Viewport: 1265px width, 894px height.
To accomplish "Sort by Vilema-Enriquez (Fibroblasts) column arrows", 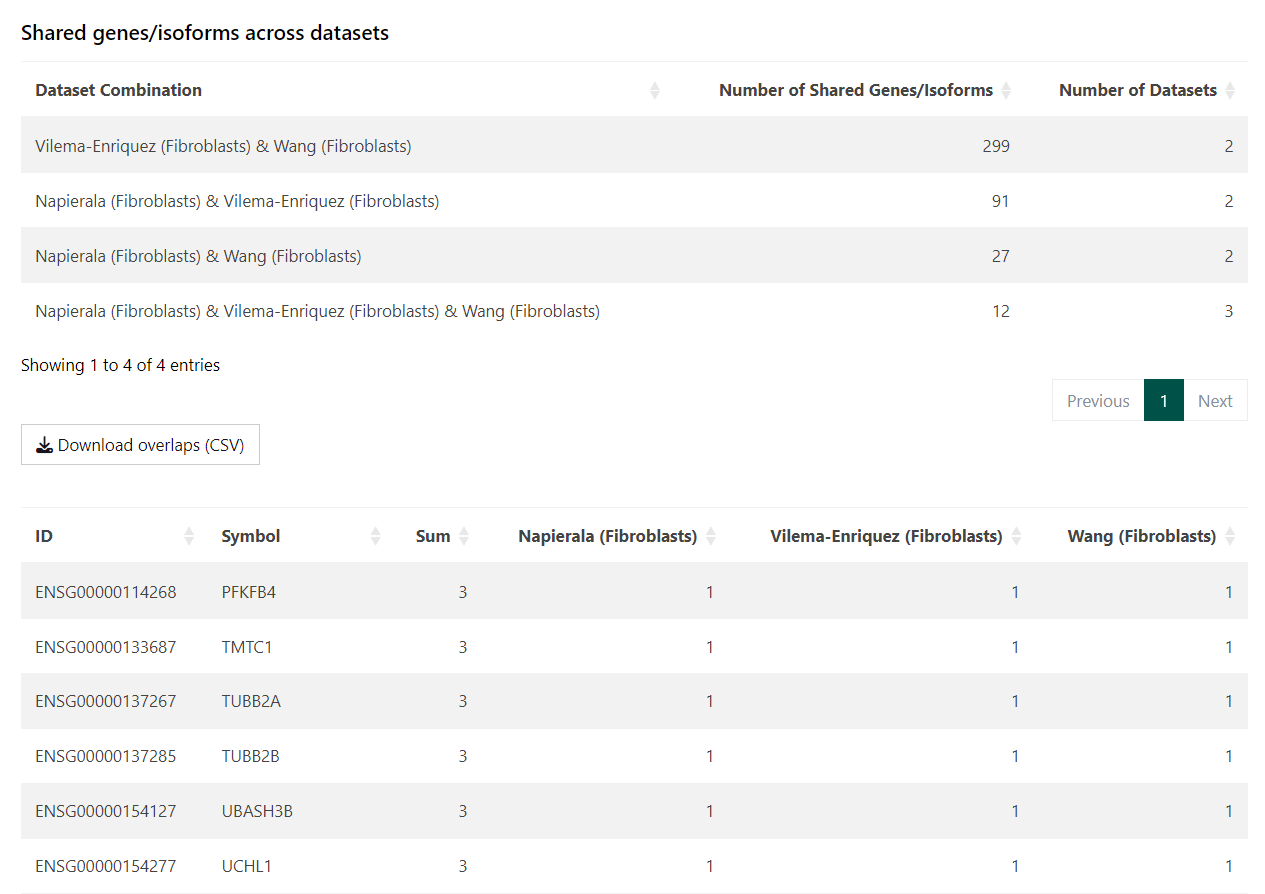I will point(1016,536).
